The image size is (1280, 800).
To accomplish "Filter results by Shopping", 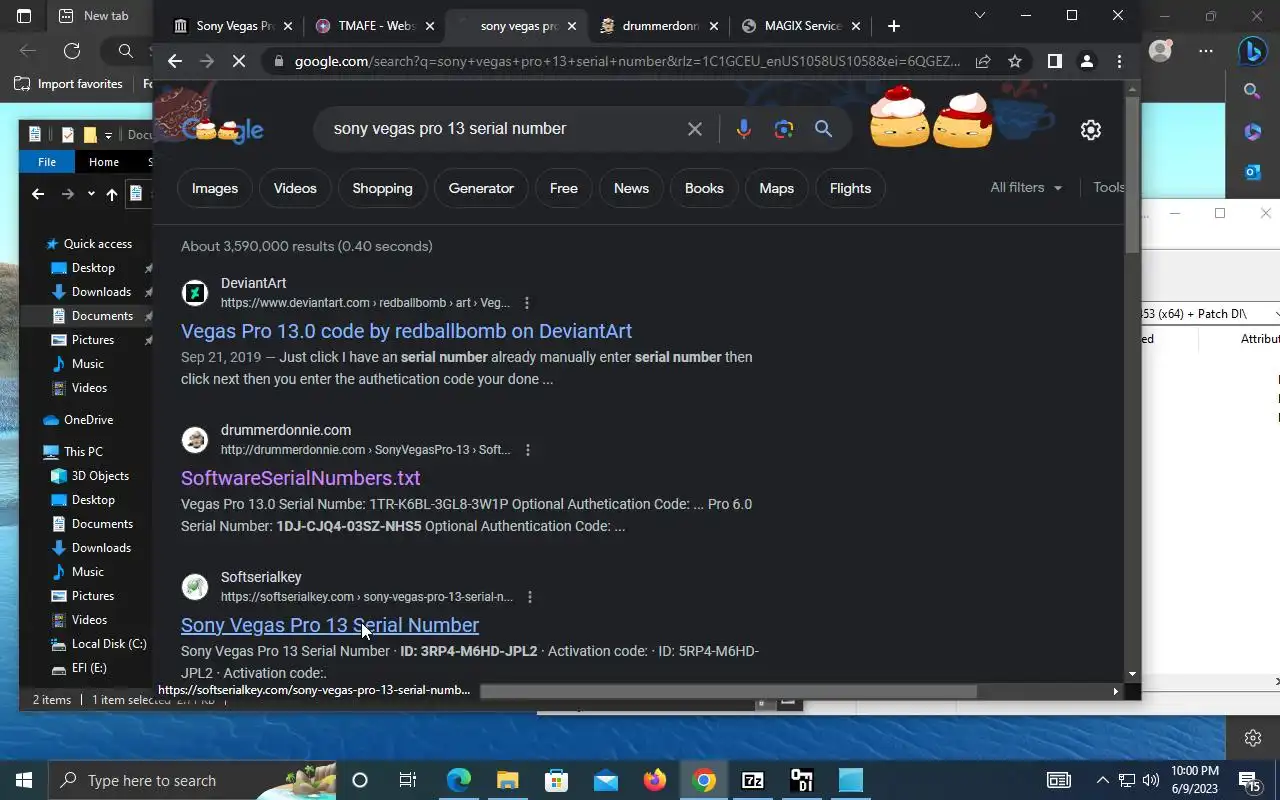I will [382, 188].
